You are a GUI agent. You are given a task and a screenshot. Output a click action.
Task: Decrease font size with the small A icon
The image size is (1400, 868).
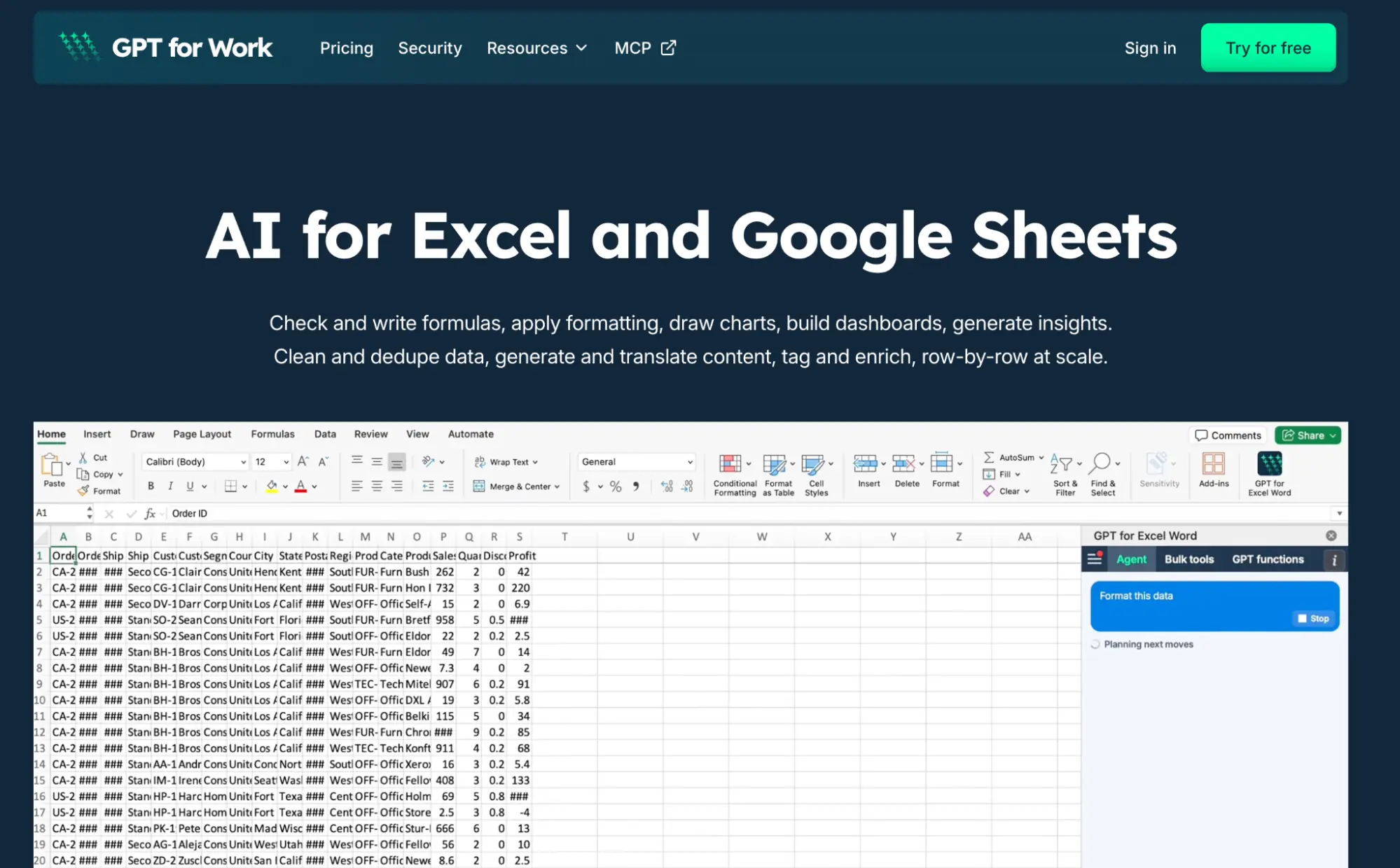tap(323, 461)
